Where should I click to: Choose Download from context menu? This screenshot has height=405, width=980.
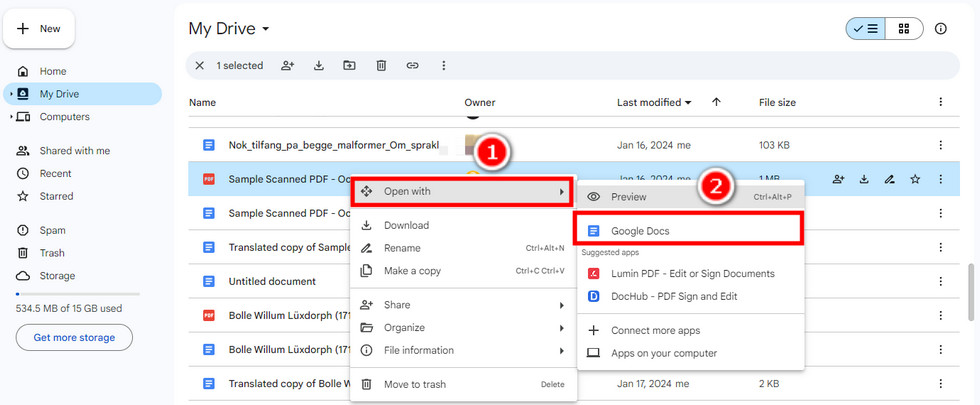click(x=463, y=225)
